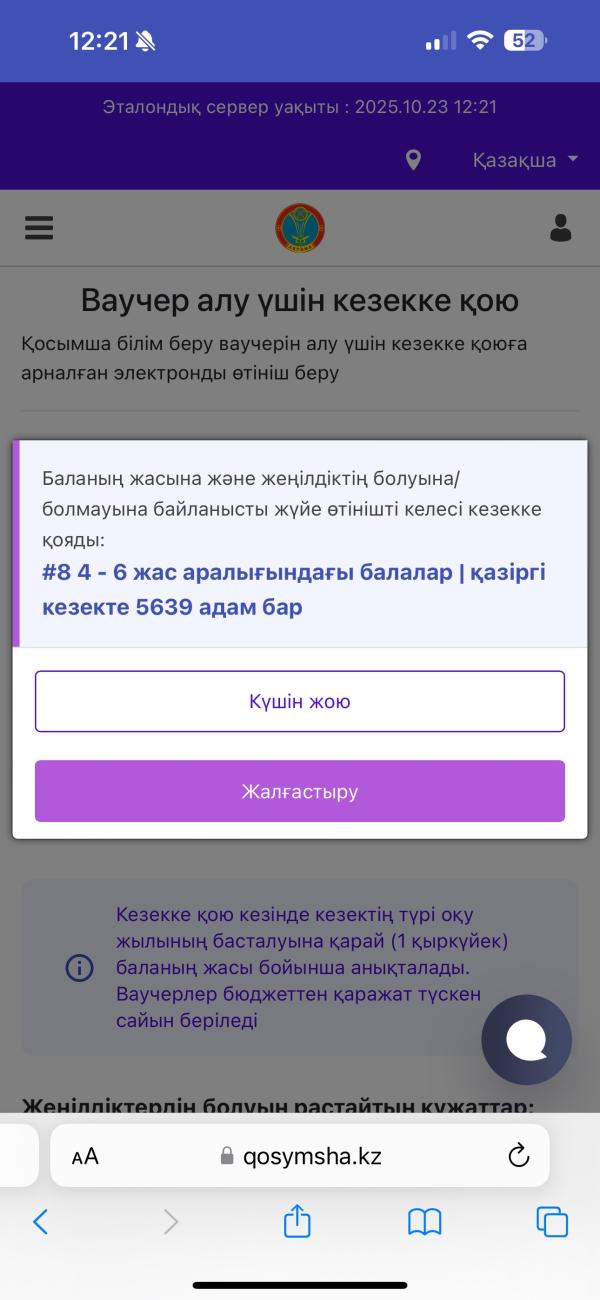Tap the status bar clock
The height and width of the screenshot is (1300, 600).
coord(100,41)
